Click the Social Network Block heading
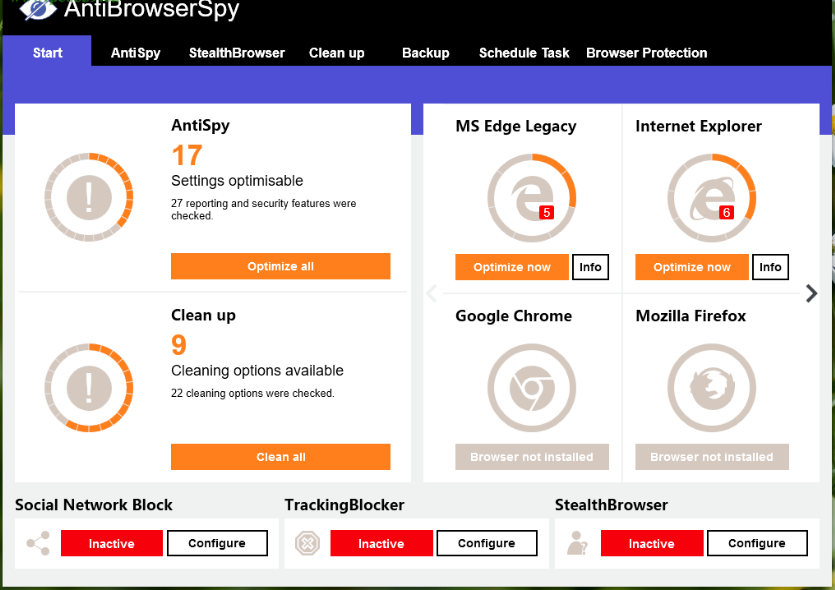 coord(94,505)
